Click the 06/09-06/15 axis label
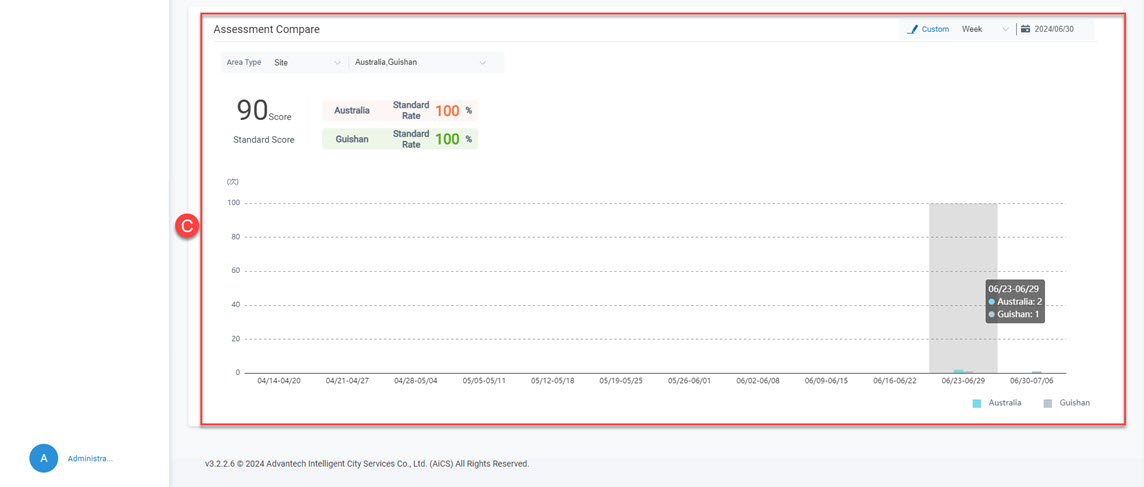This screenshot has height=487, width=1144. [826, 381]
